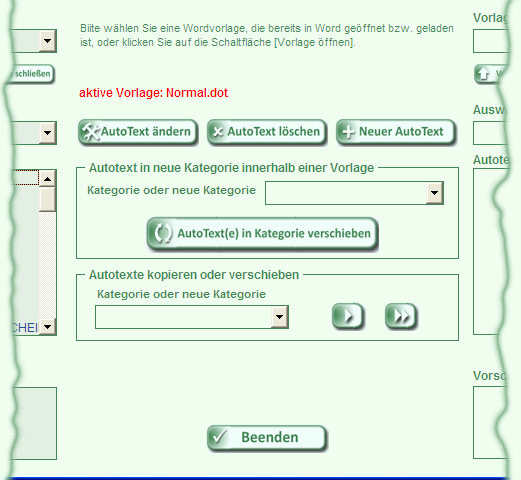The width and height of the screenshot is (521, 480).
Task: Click the checkmark icon on Beenden
Action: [220, 437]
